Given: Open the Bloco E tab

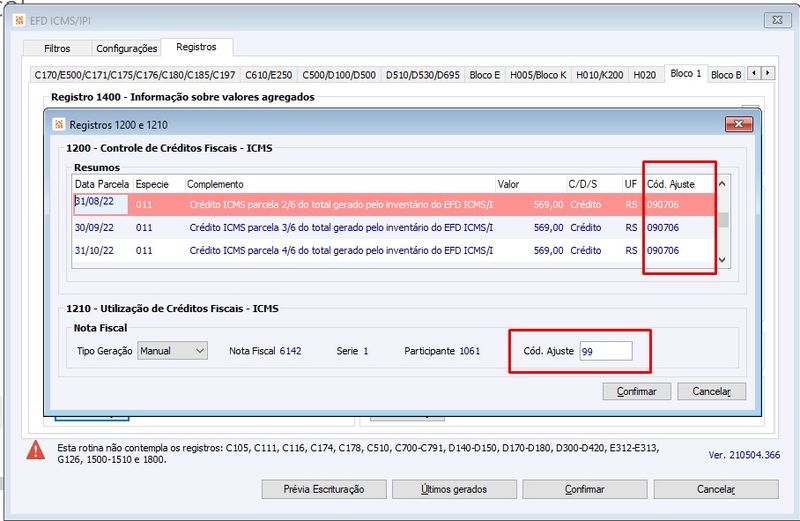Looking at the screenshot, I should 485,75.
